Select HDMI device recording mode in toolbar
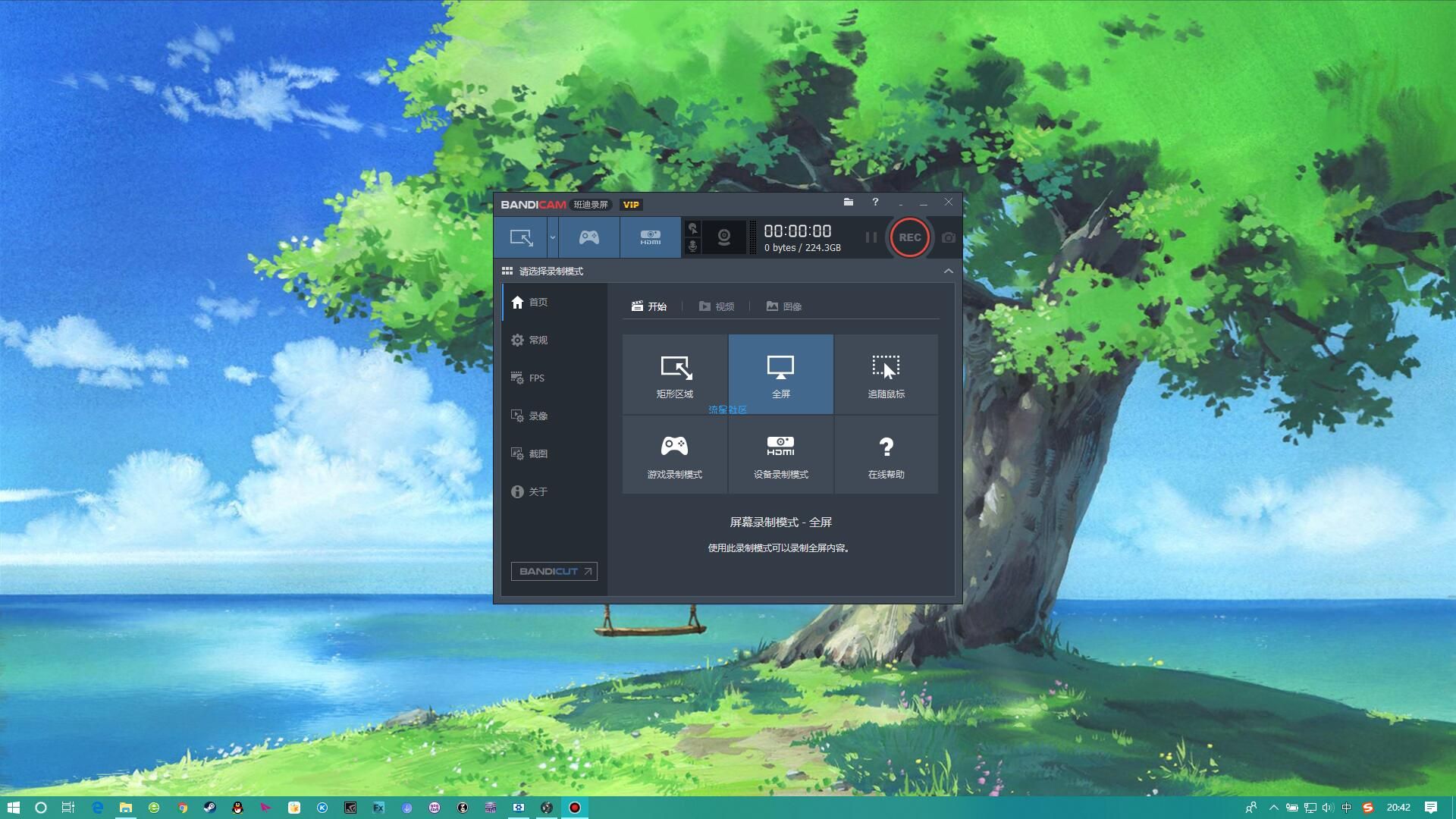The image size is (1456, 819). pos(650,237)
